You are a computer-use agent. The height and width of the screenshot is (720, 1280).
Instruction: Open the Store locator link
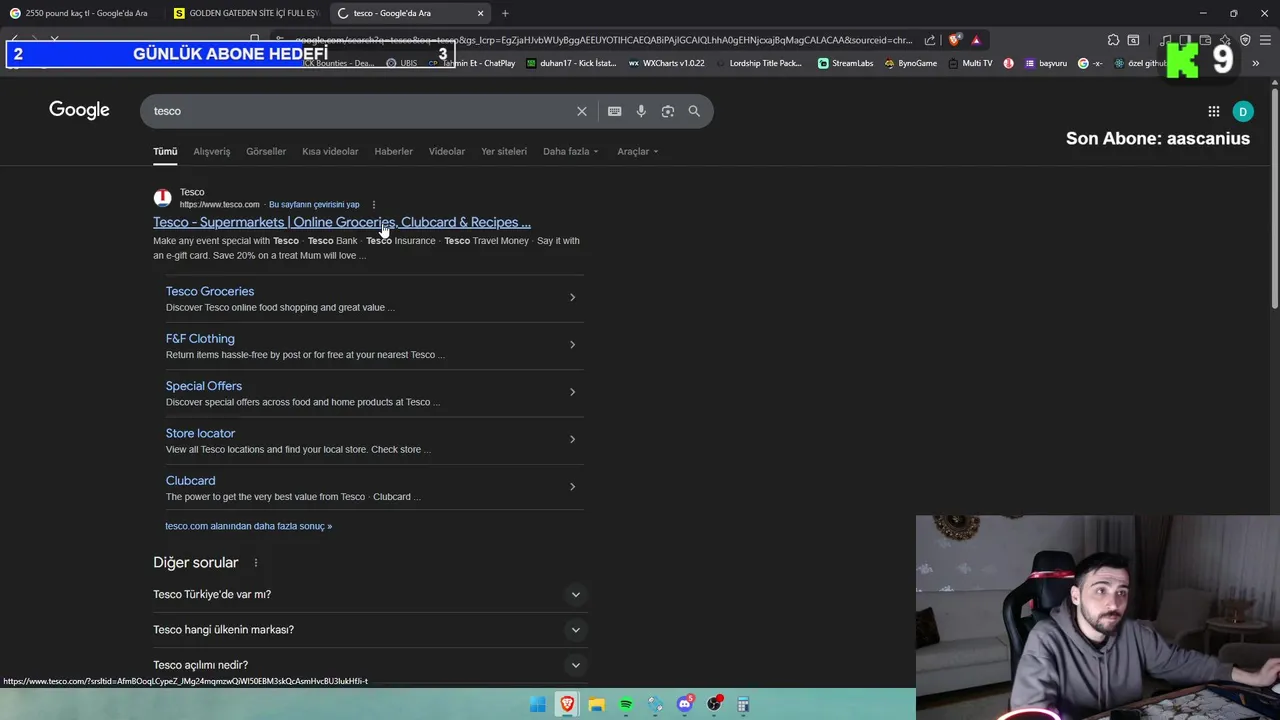(x=200, y=433)
